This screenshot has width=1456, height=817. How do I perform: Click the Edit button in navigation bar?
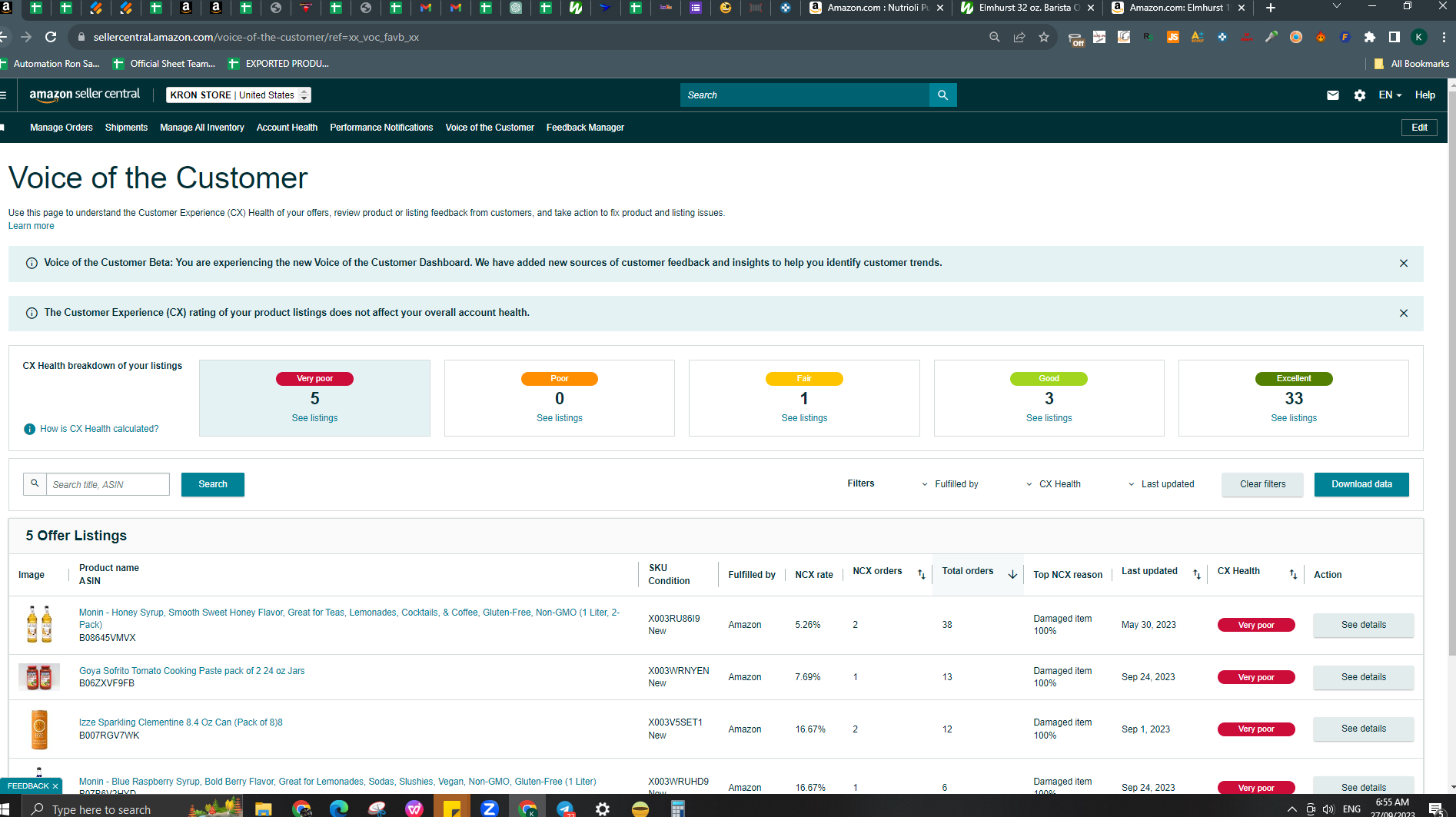1419,128
